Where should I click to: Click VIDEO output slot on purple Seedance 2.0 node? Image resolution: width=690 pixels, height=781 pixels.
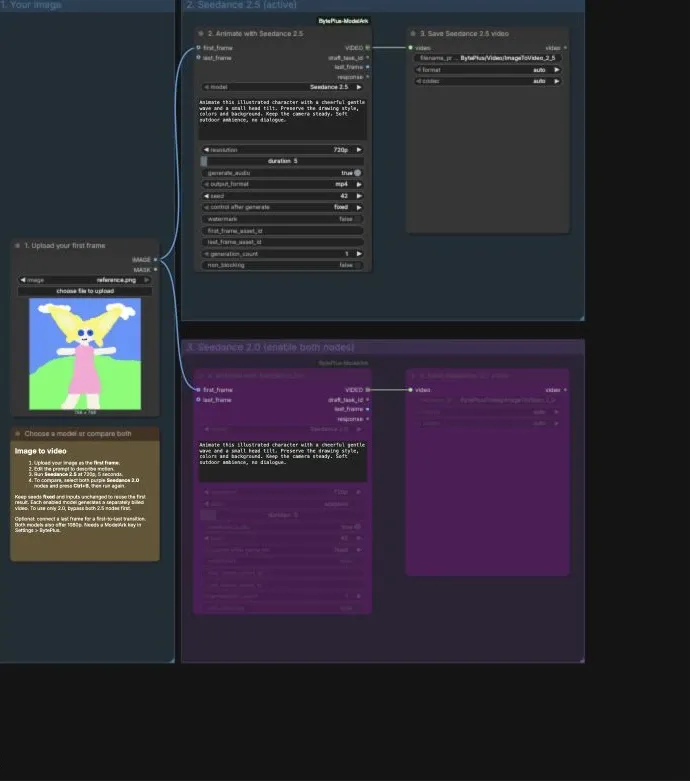(x=368, y=390)
